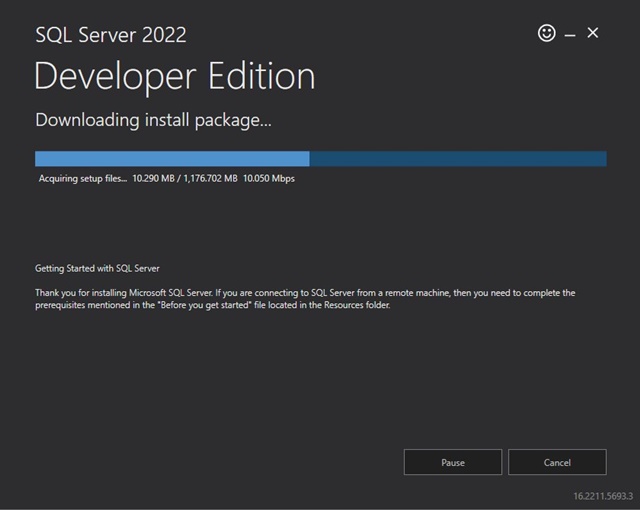Pause the install package download
The image size is (640, 510).
453,462
